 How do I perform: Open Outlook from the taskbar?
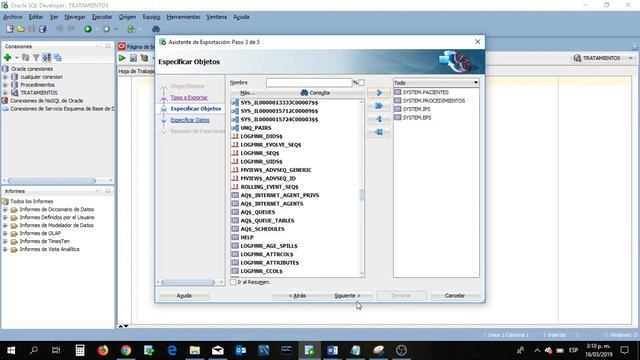240,350
